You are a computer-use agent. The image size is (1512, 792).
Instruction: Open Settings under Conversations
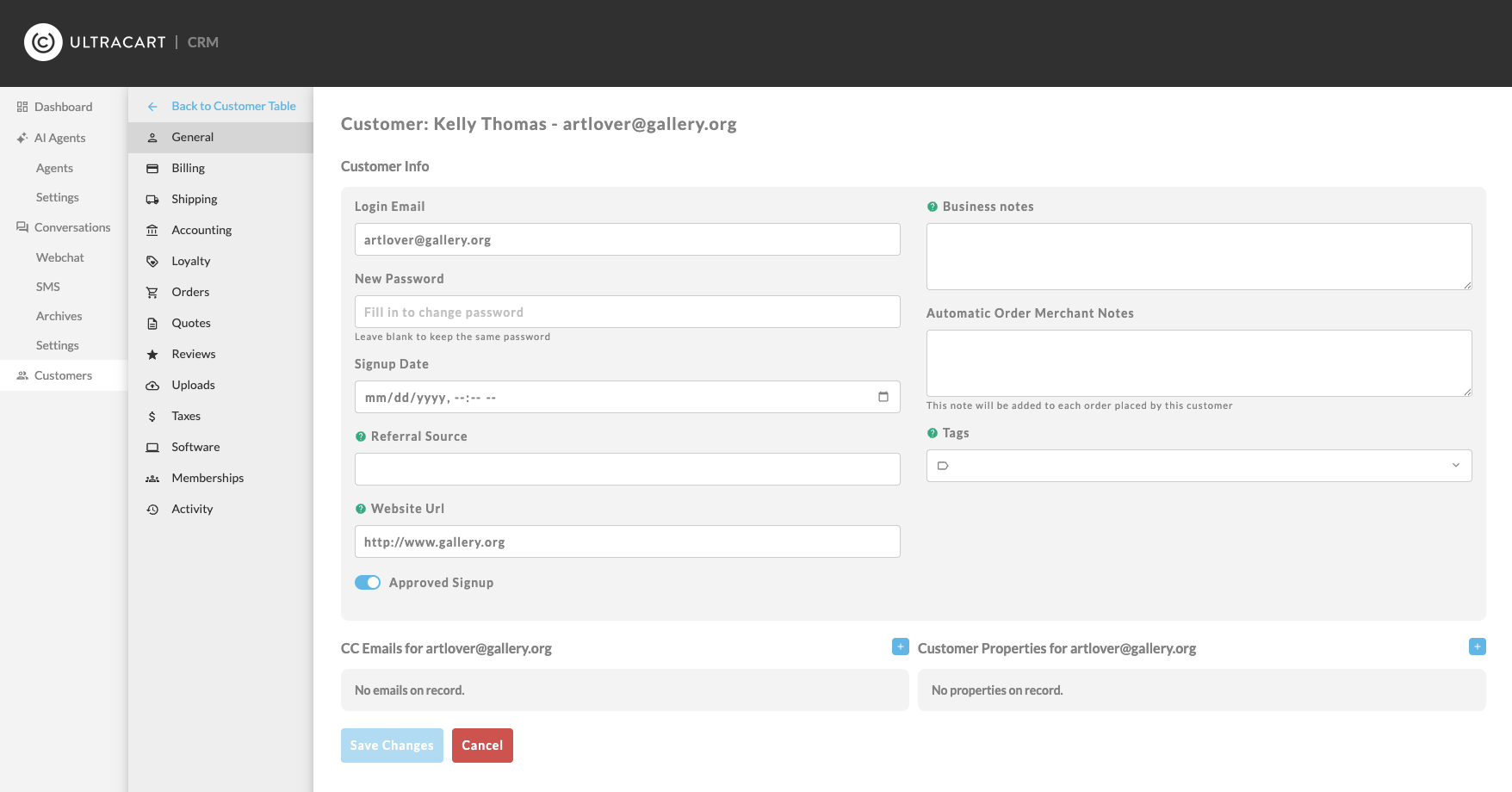(x=58, y=345)
